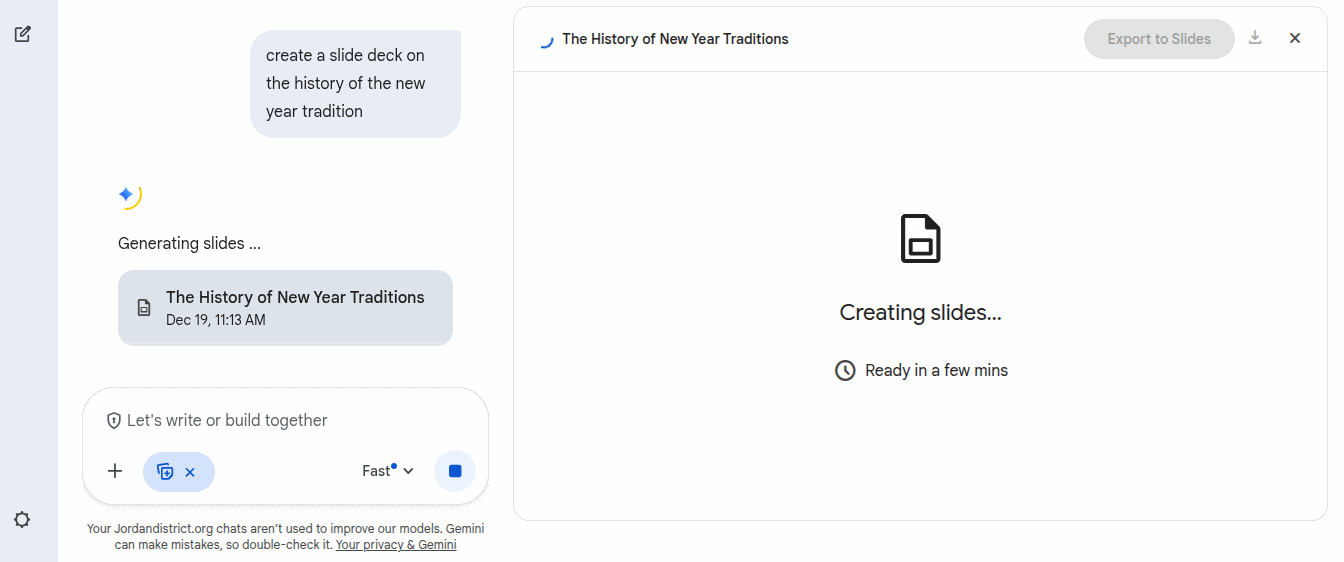Toggle the selected Canvas tool chip

(166, 472)
